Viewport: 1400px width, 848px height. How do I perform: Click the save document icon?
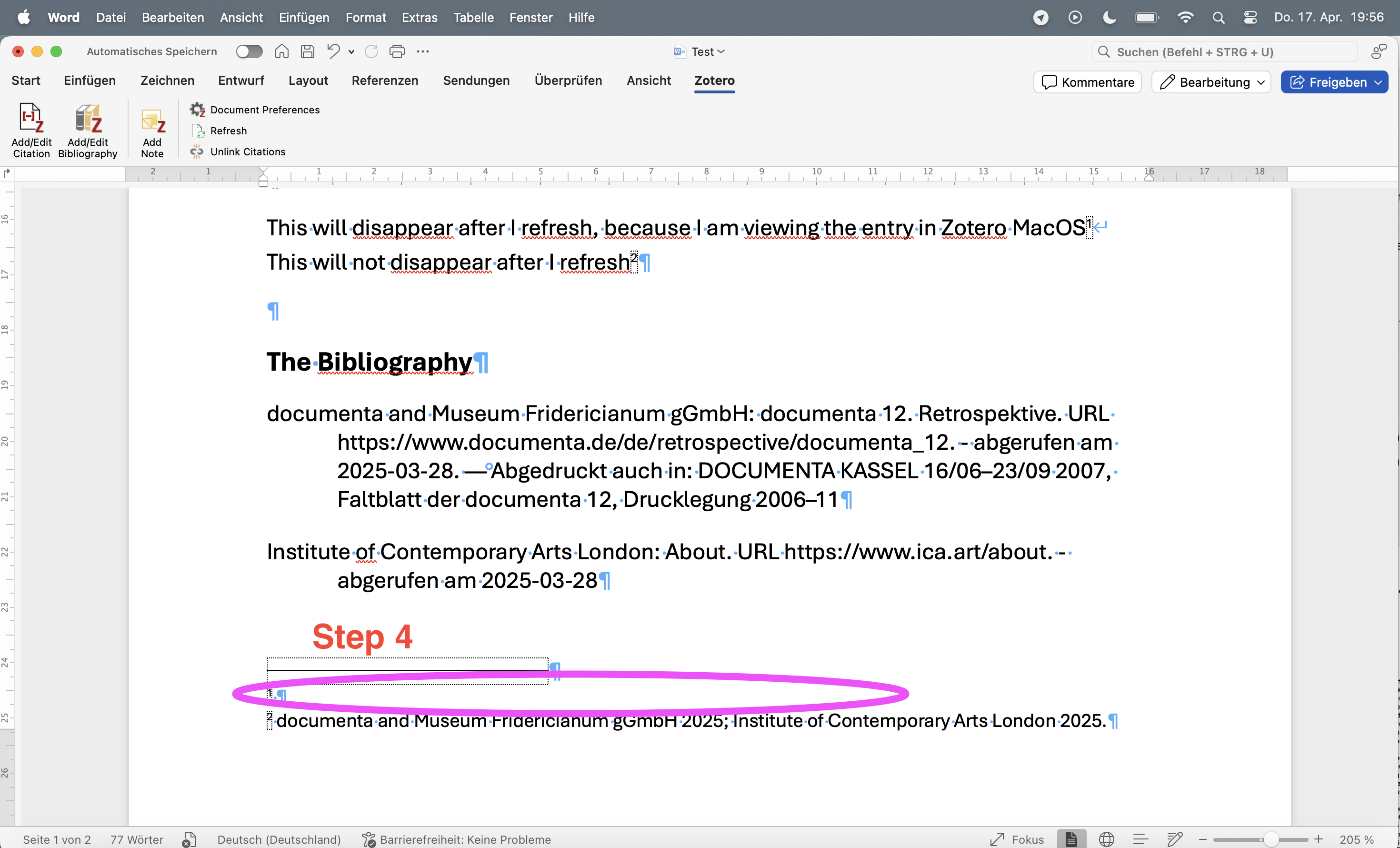tap(308, 52)
